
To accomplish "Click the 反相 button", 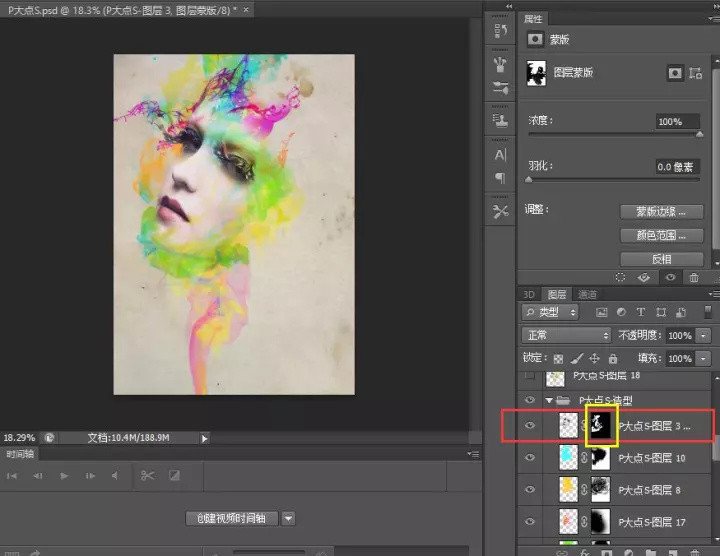I will coord(662,258).
